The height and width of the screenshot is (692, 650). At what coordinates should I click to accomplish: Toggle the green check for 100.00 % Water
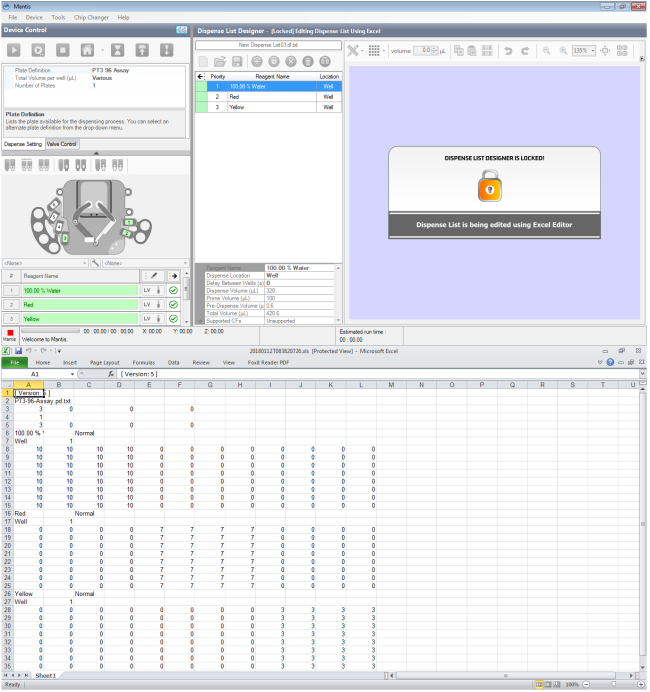pyautogui.click(x=173, y=290)
